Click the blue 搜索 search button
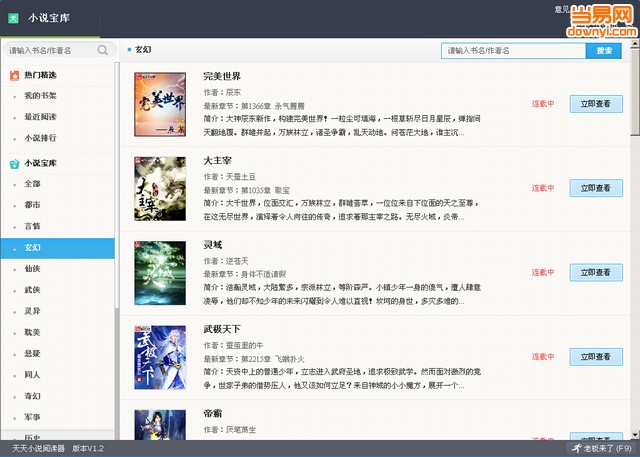Screen dimensions: 640x457 (x=604, y=50)
